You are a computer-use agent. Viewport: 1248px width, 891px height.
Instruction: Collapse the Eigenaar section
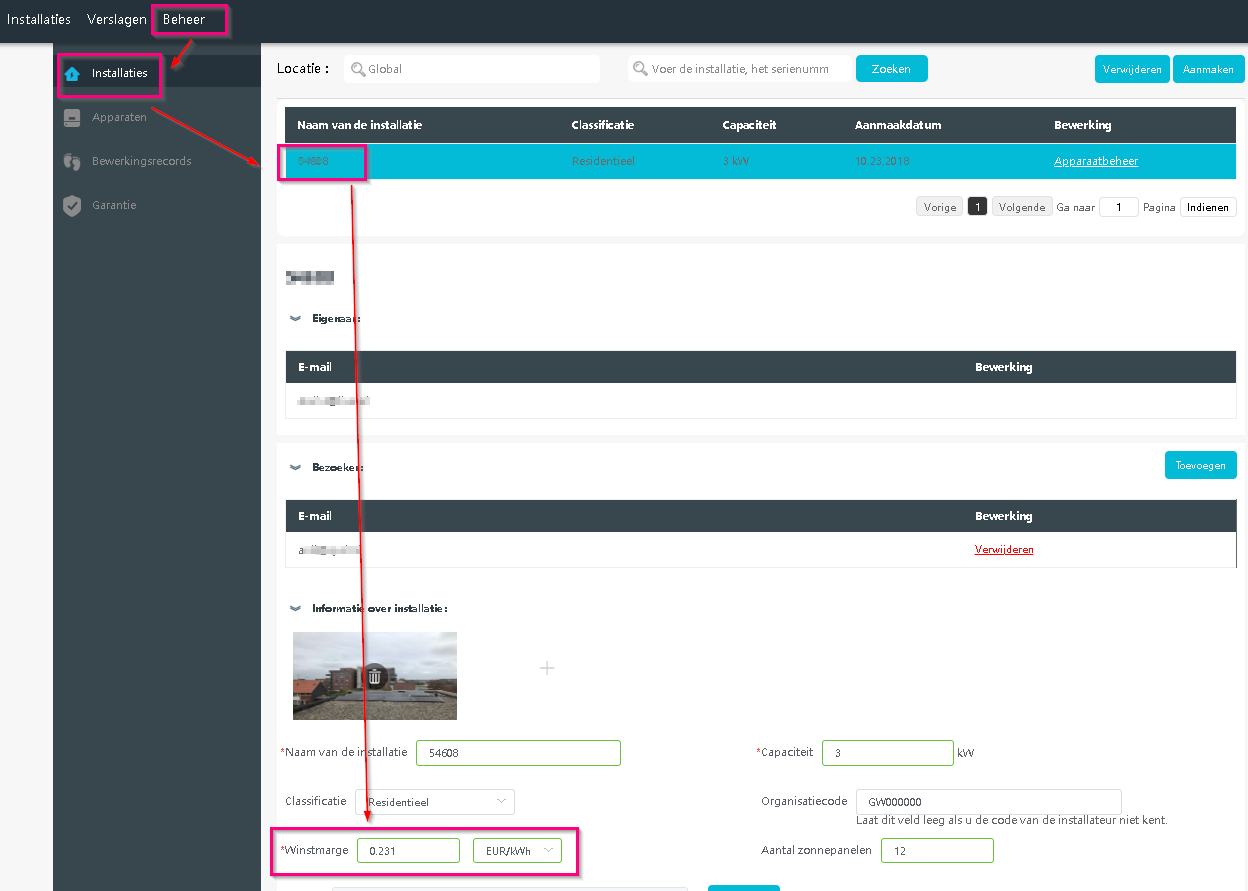click(x=295, y=318)
